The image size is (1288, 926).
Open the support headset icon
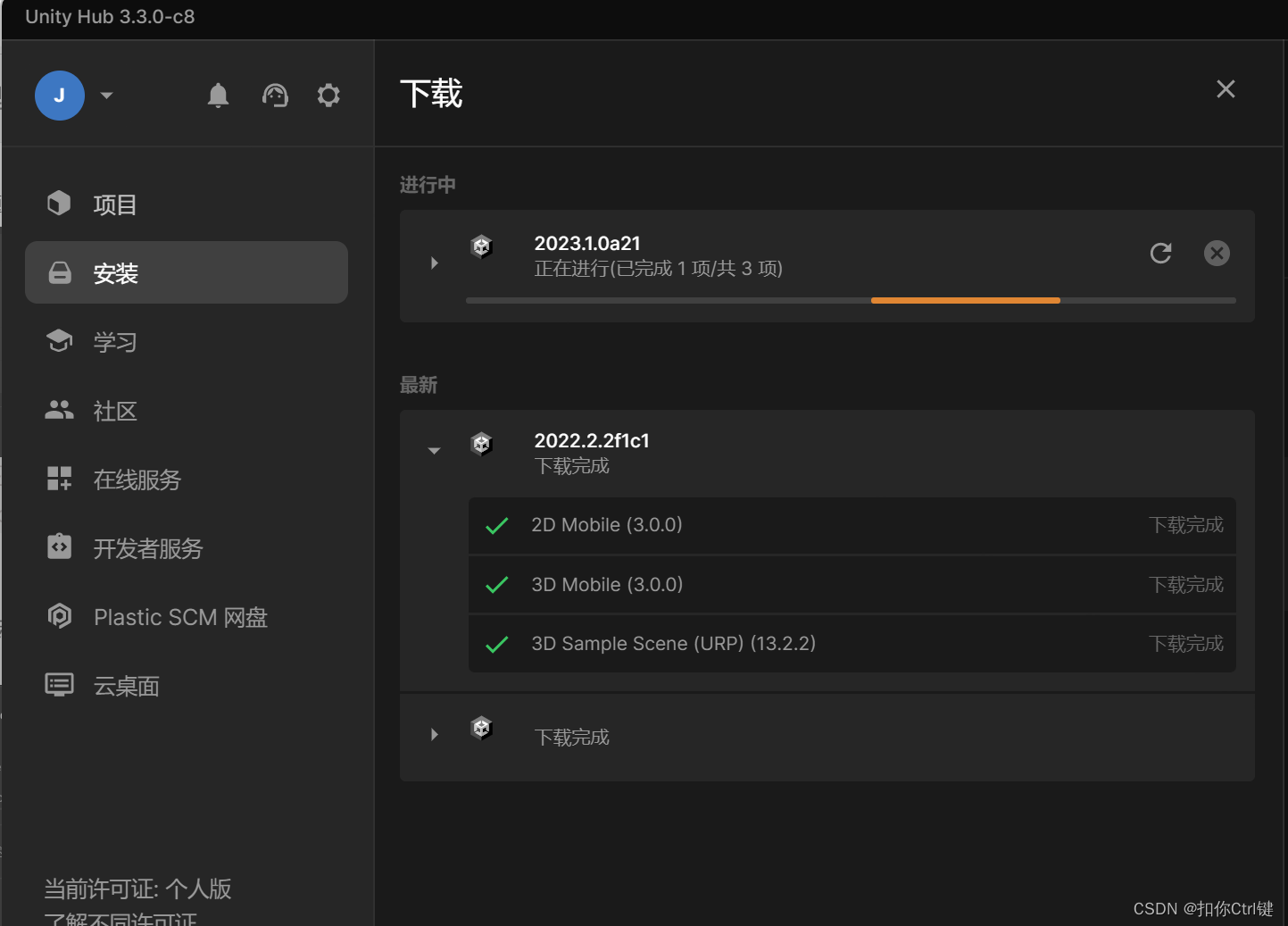tap(275, 96)
